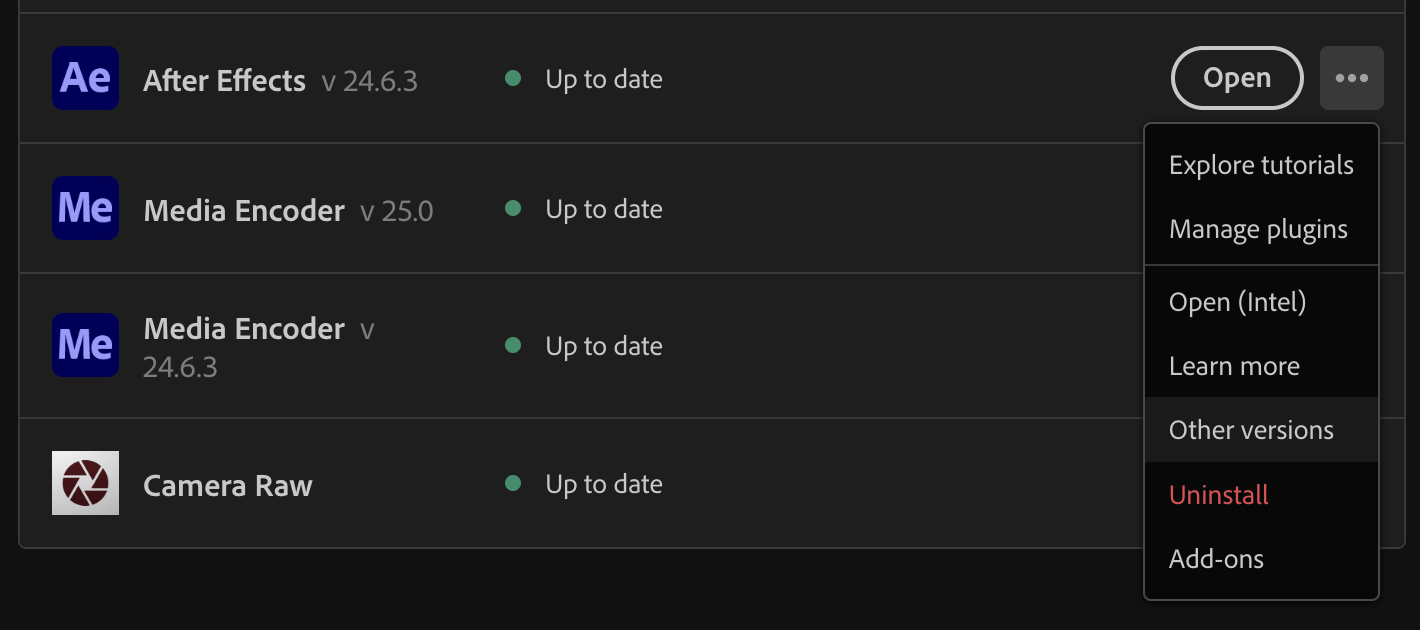Open After Effects with the Open button
This screenshot has width=1420, height=630.
click(1237, 78)
